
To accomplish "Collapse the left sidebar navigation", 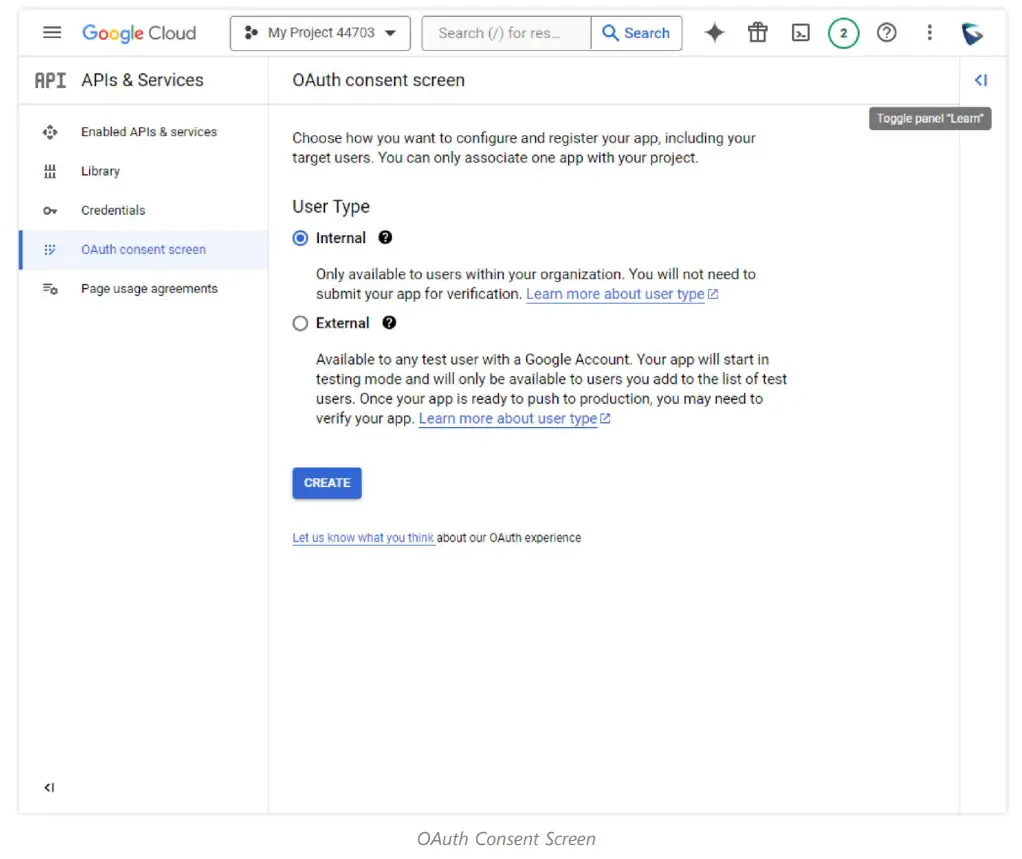I will 50,787.
